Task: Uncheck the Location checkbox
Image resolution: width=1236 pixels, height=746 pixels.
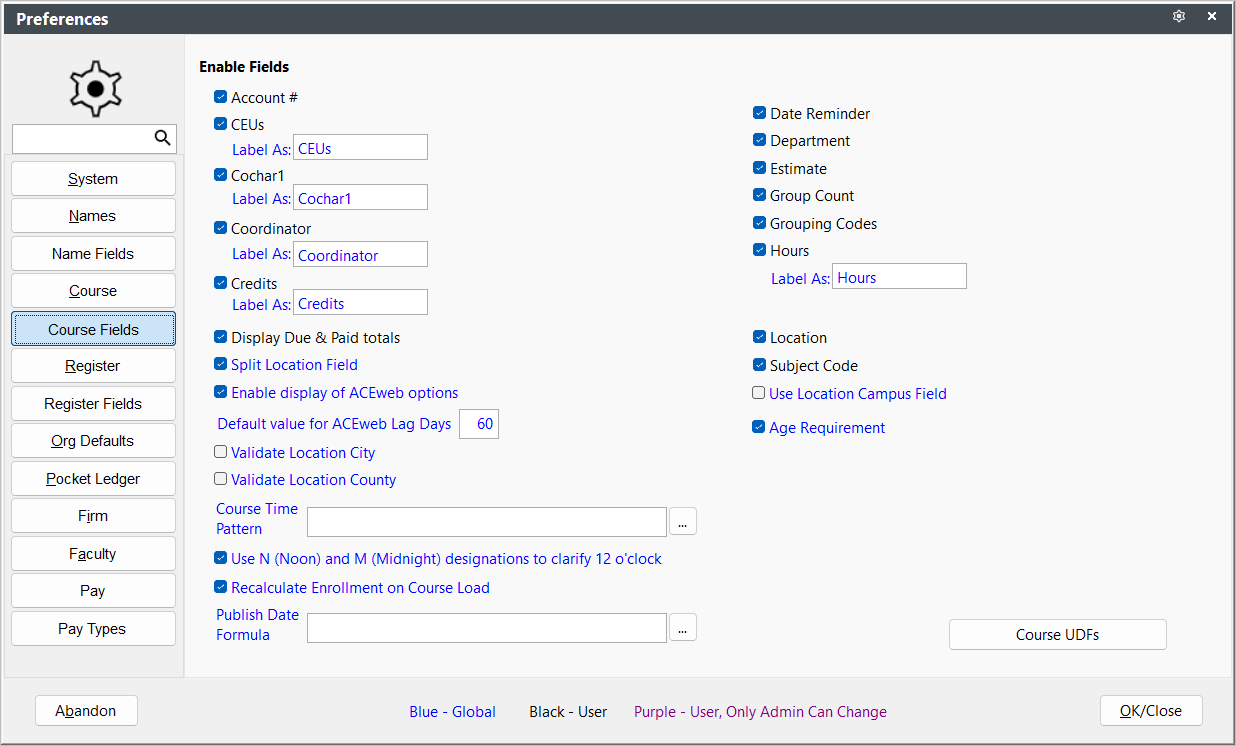Action: [x=760, y=337]
